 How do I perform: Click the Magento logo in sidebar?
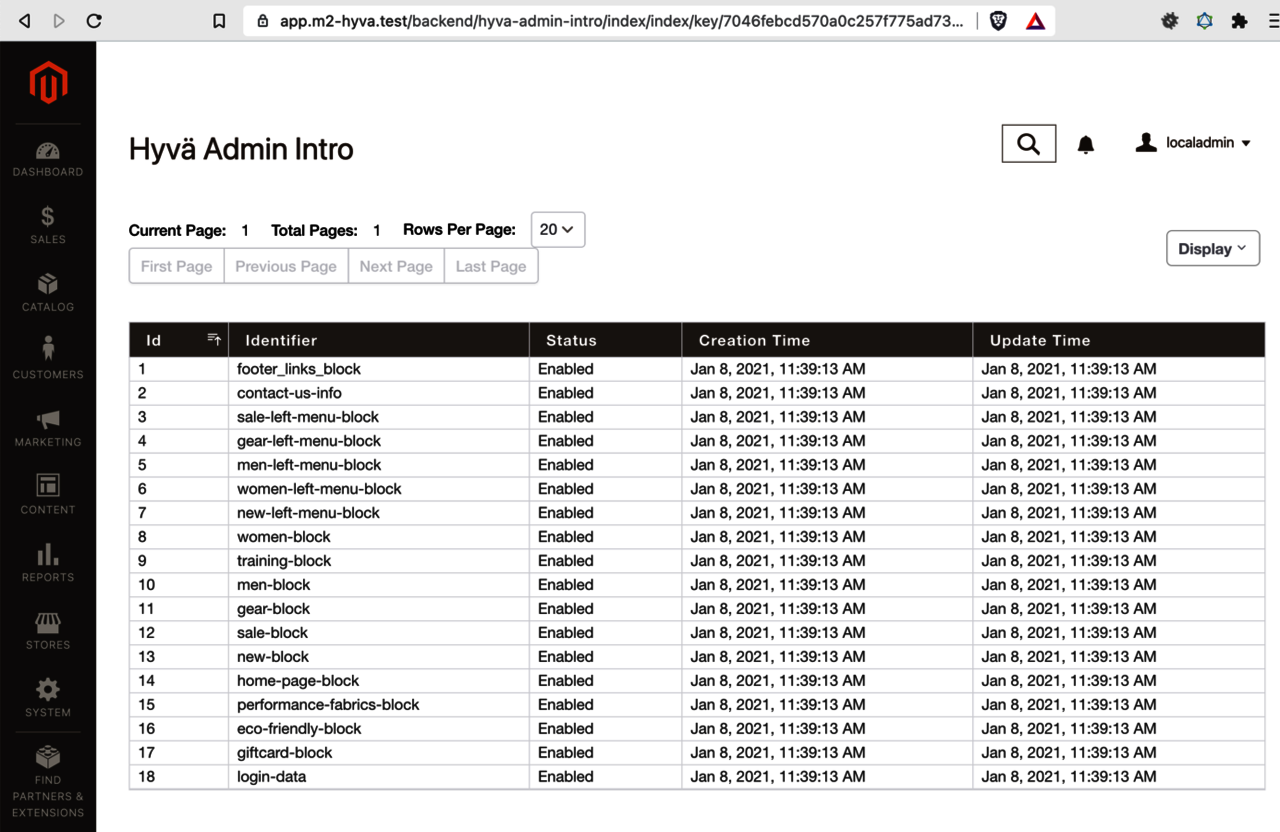coord(48,82)
